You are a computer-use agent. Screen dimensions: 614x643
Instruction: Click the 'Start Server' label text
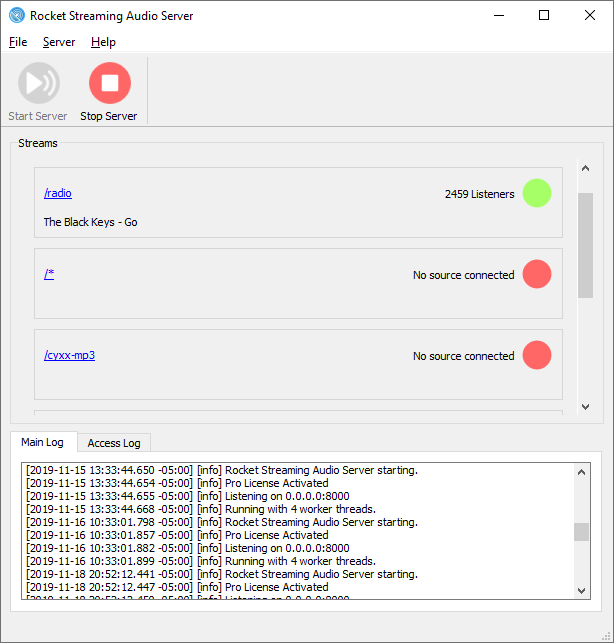tap(38, 116)
